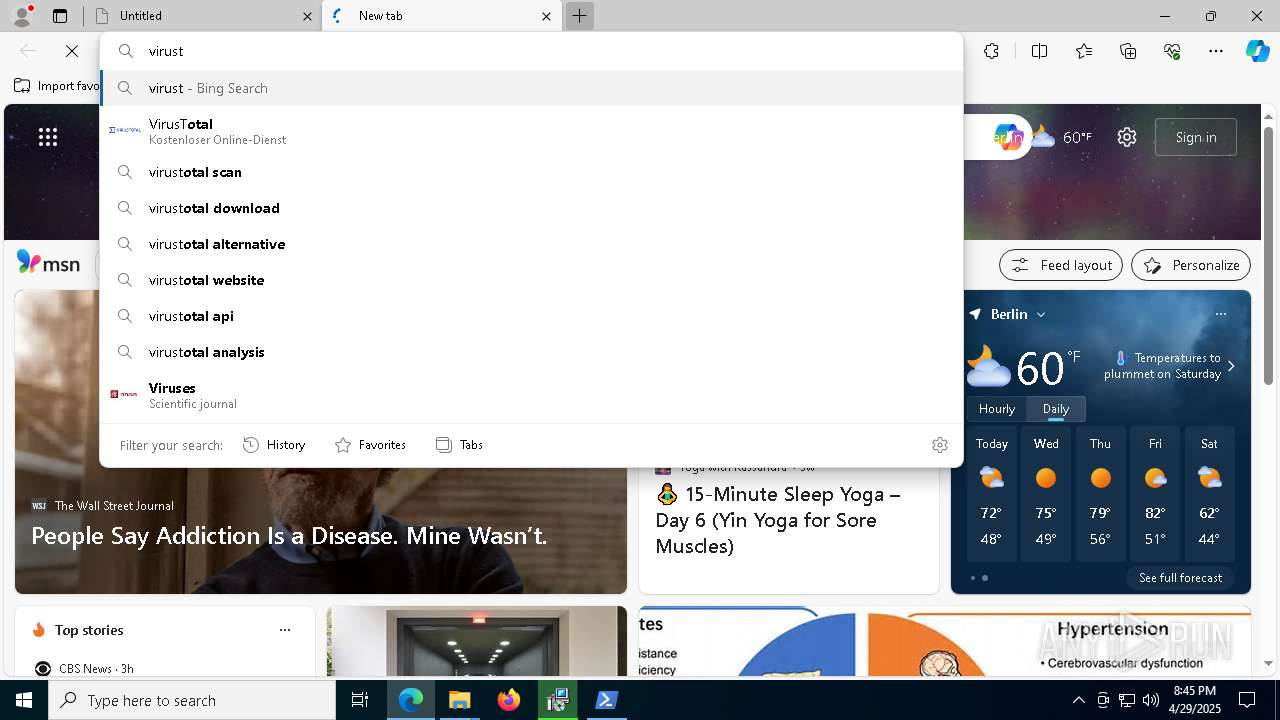This screenshot has height=720, width=1280.
Task: Open Feed layout options
Action: click(x=1061, y=265)
